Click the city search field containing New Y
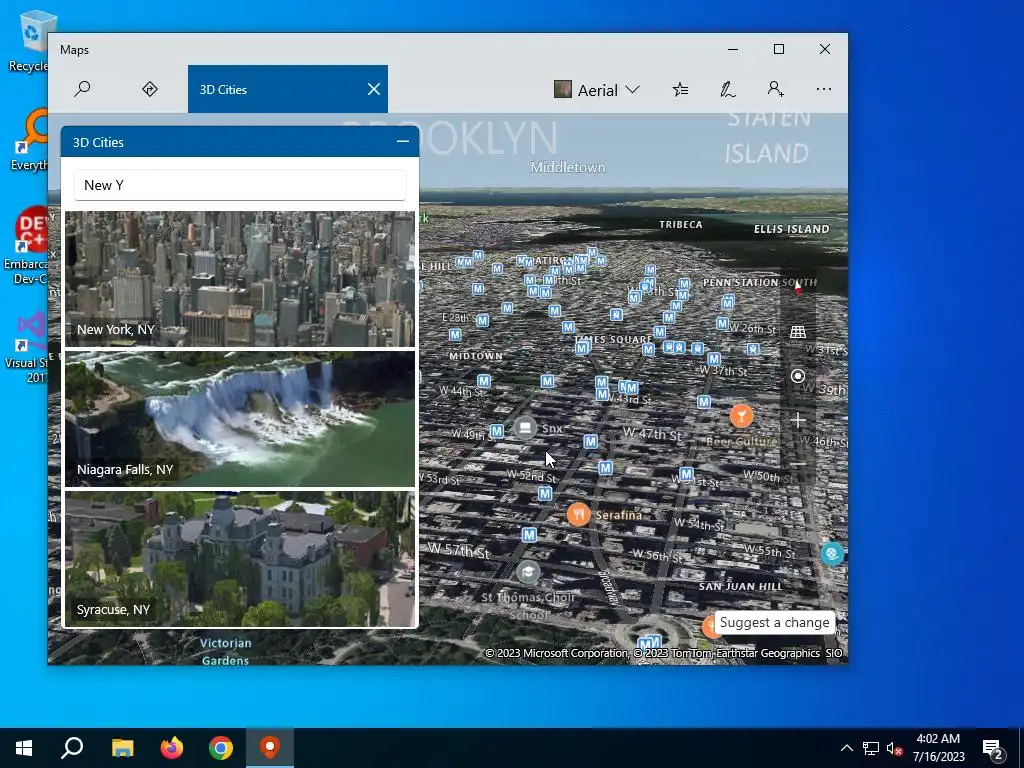 240,185
